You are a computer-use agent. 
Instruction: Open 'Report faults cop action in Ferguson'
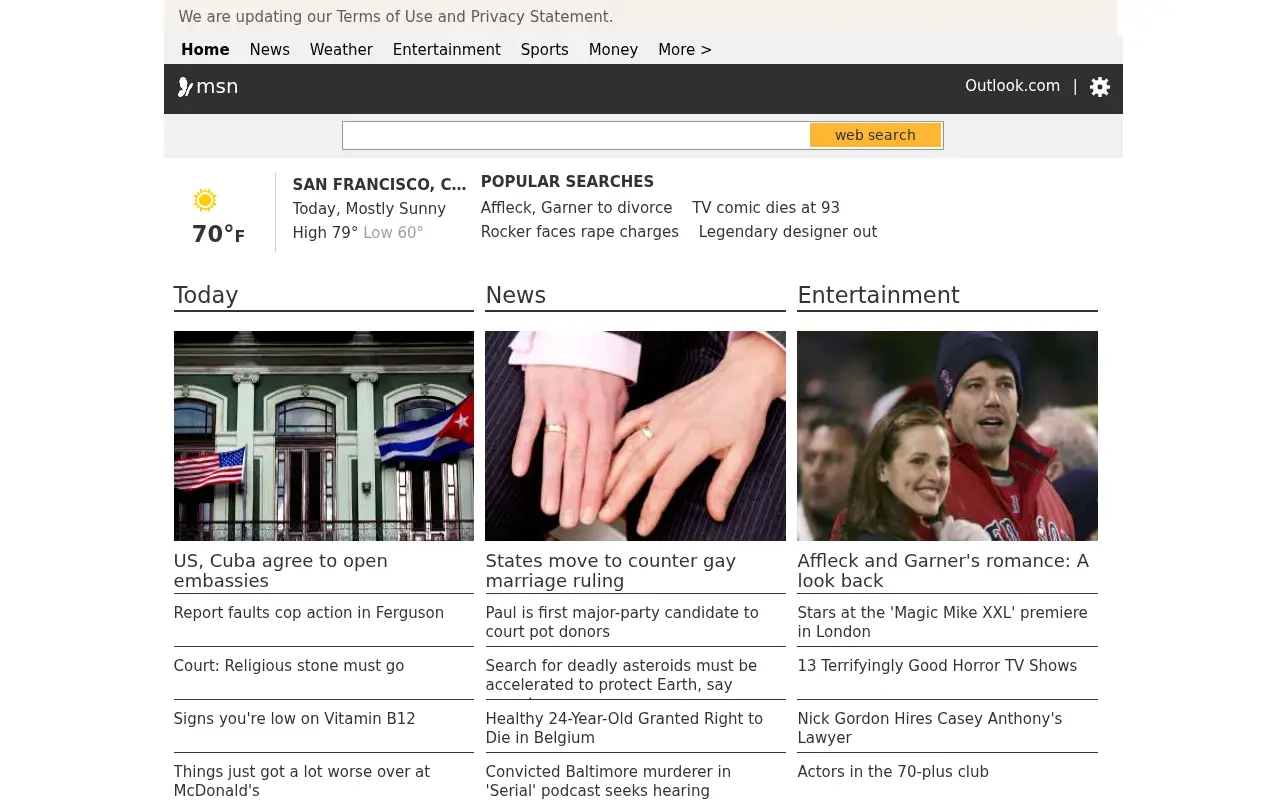(309, 613)
